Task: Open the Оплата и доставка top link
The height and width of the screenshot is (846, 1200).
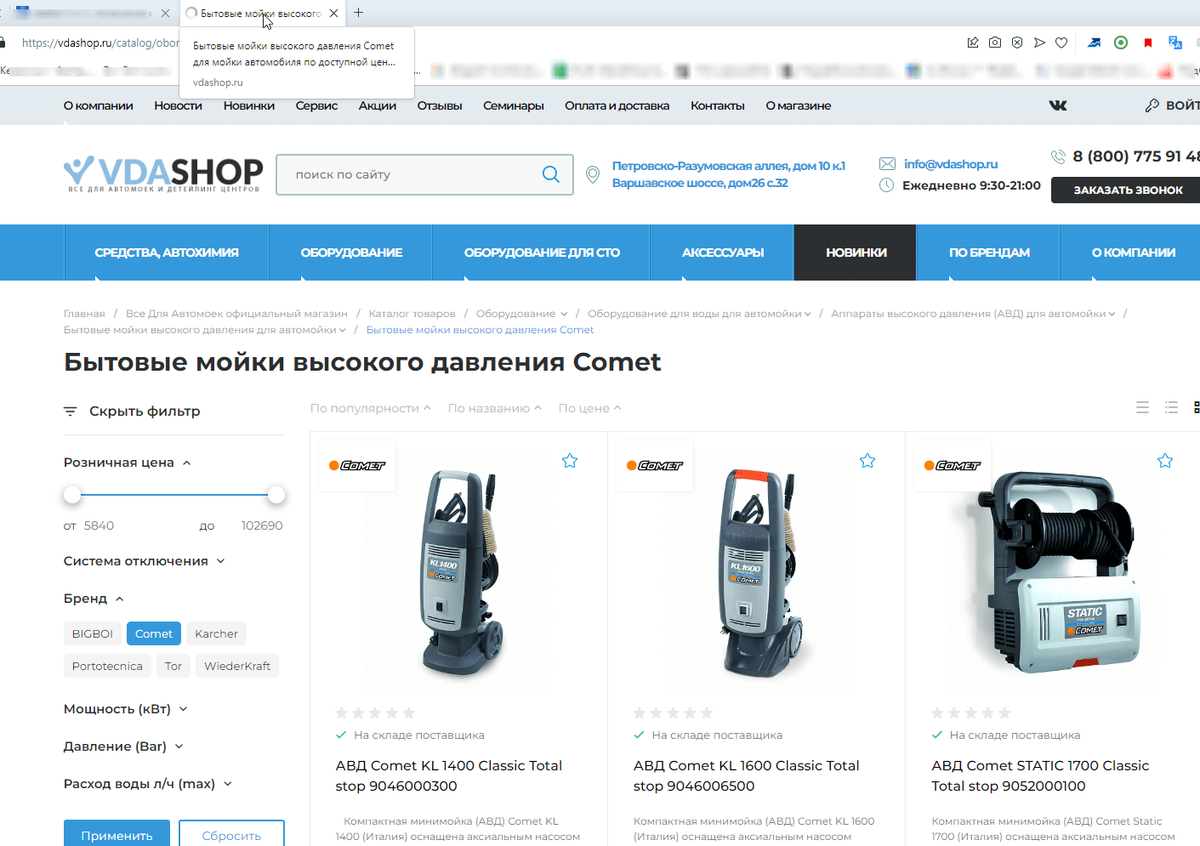Action: click(x=617, y=106)
